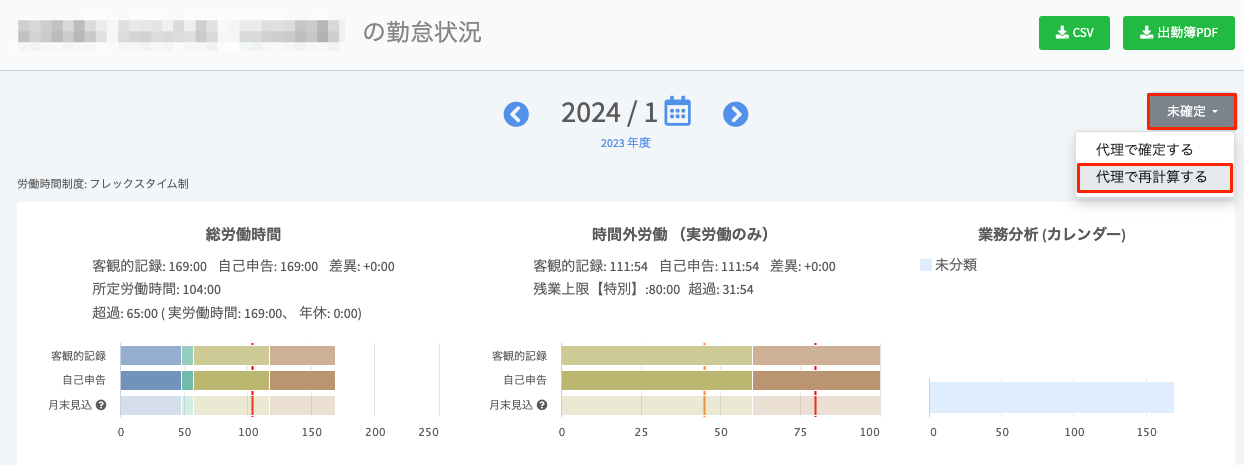Screen dimensions: 1244x465
Task: Click olive segment of 客観的記録 bar in 時間外労働
Action: point(655,356)
